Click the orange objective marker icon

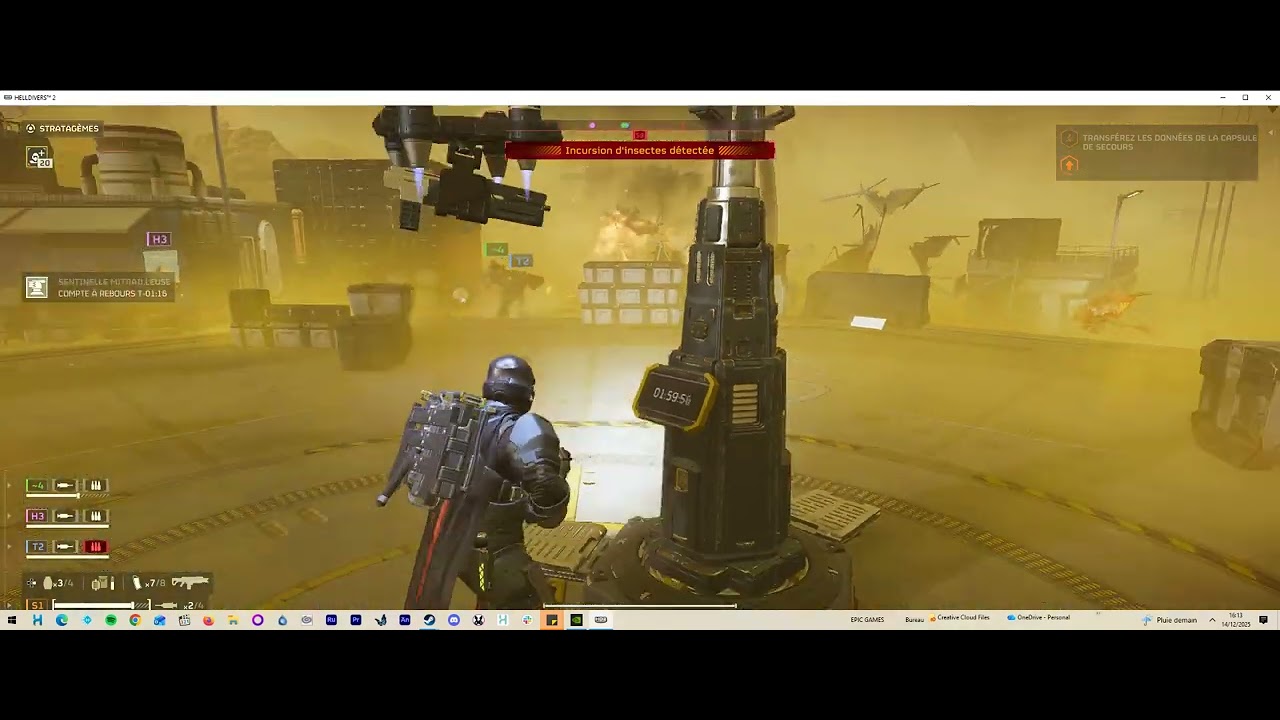pos(1069,164)
